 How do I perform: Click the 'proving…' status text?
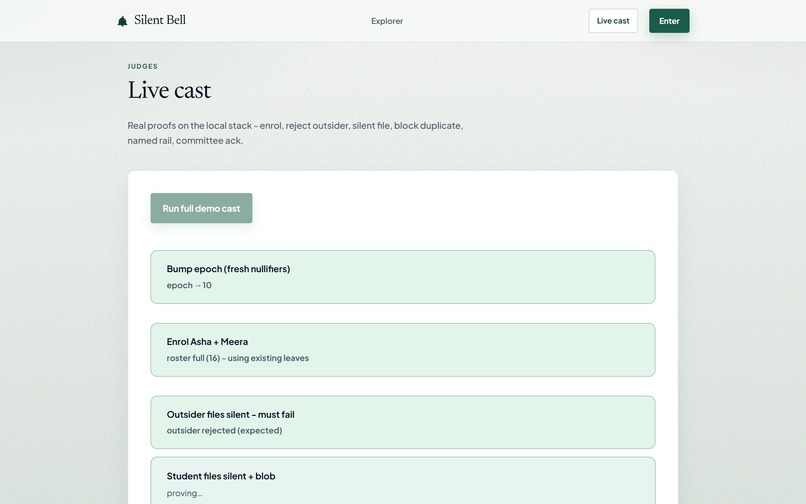click(x=185, y=493)
